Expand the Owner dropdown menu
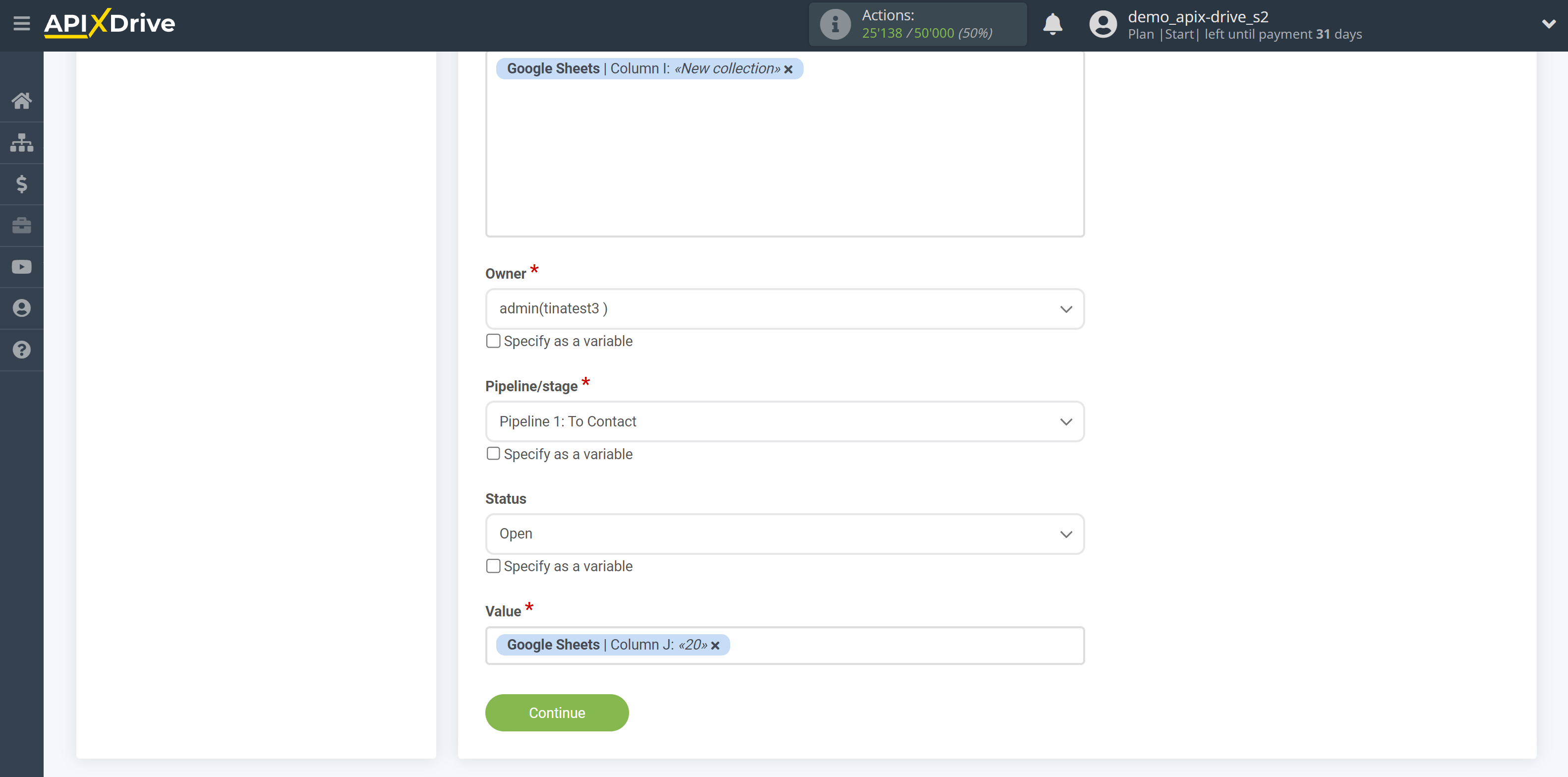This screenshot has height=777, width=1568. click(x=785, y=308)
